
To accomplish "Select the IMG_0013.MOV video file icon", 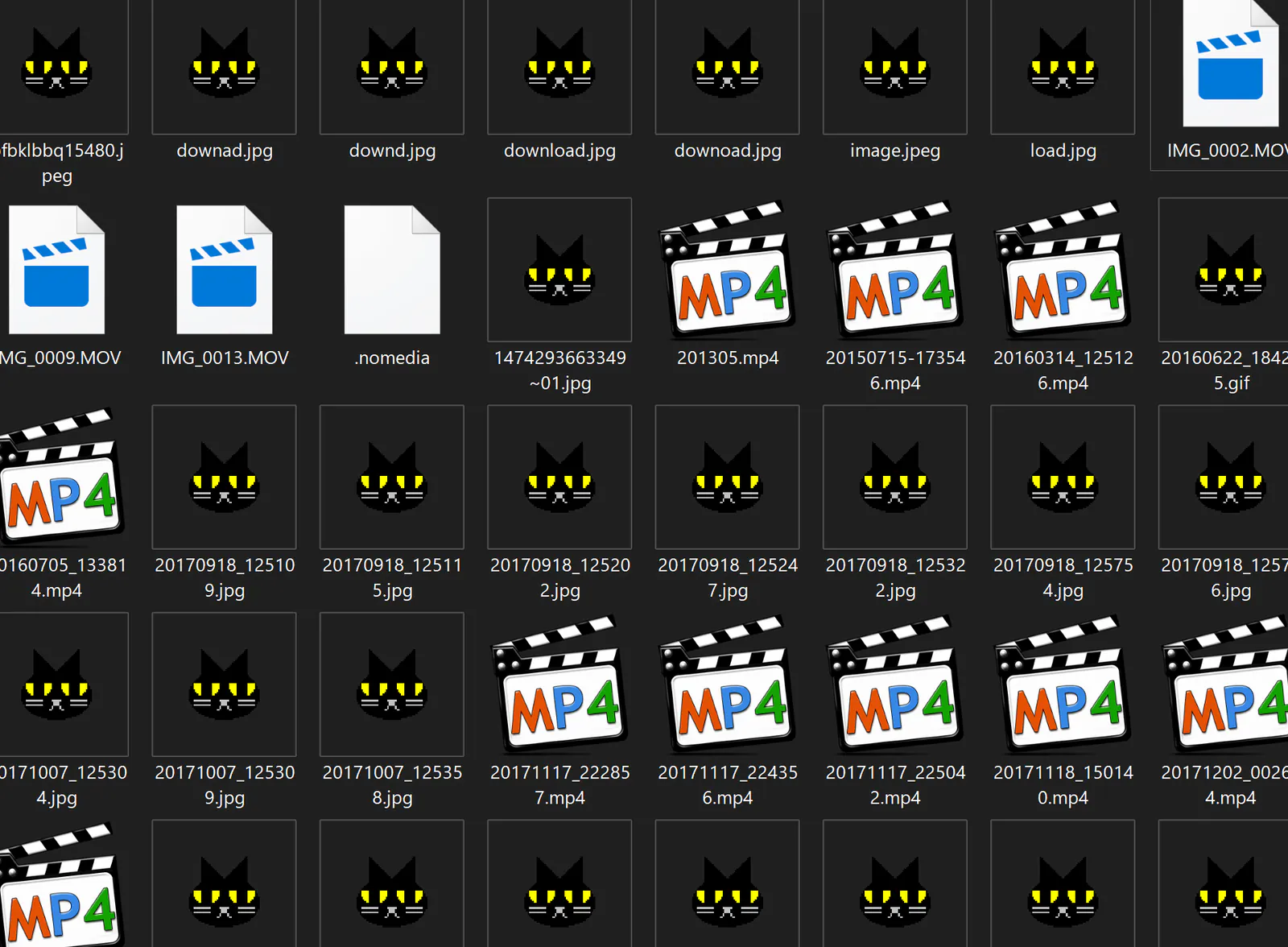I will click(x=225, y=270).
